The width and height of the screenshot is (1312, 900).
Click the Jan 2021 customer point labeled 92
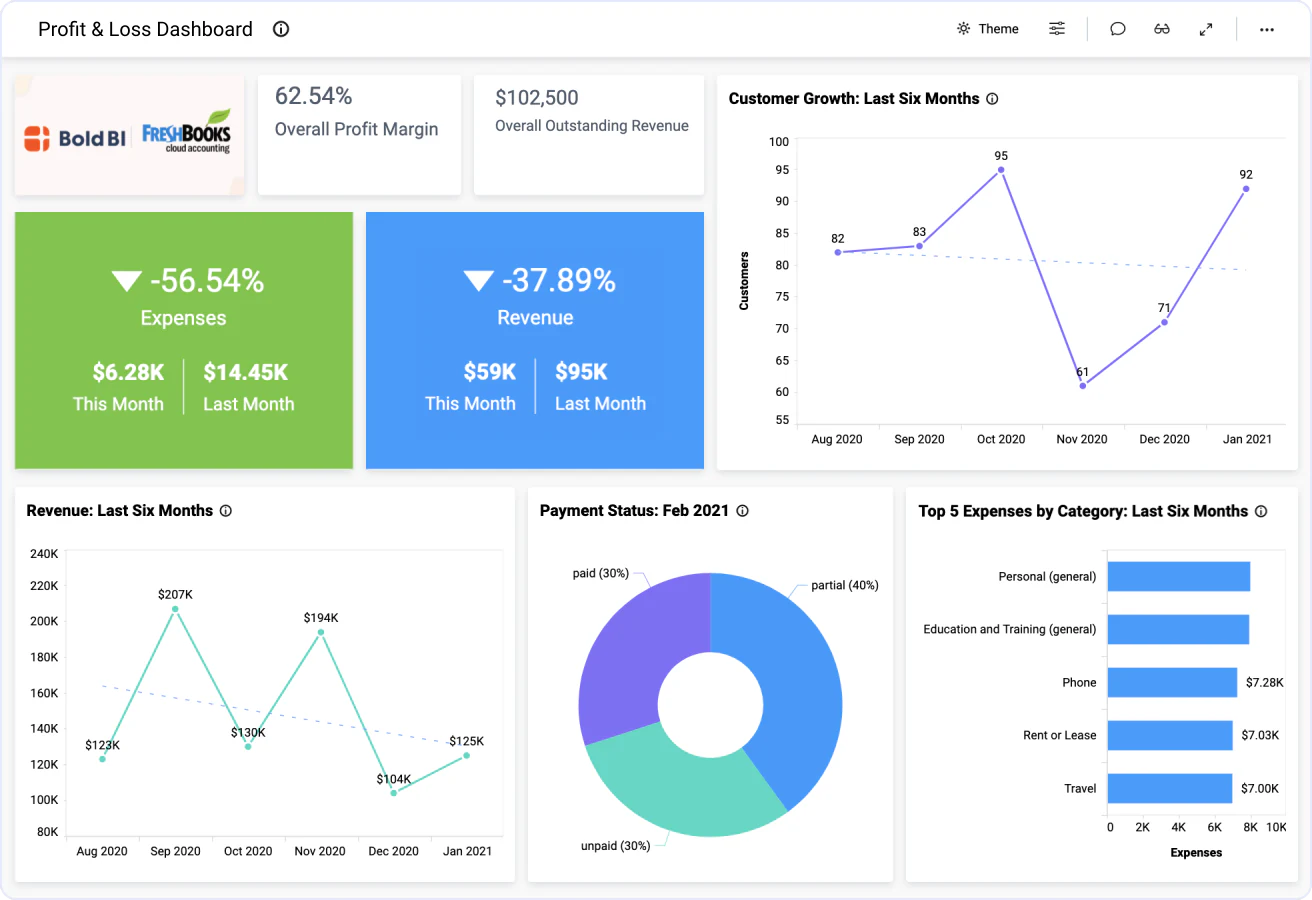1246,189
